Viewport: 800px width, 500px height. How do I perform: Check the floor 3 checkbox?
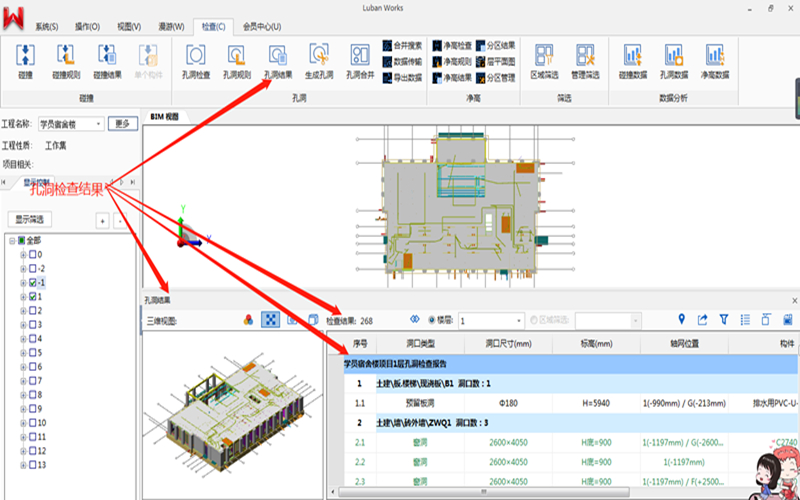coord(33,324)
